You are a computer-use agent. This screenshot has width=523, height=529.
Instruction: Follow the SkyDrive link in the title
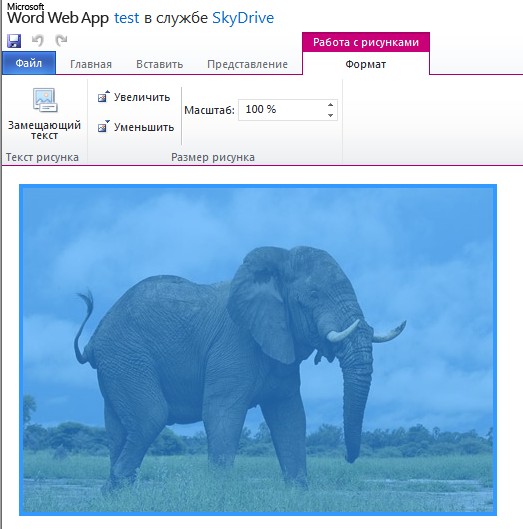coord(243,18)
